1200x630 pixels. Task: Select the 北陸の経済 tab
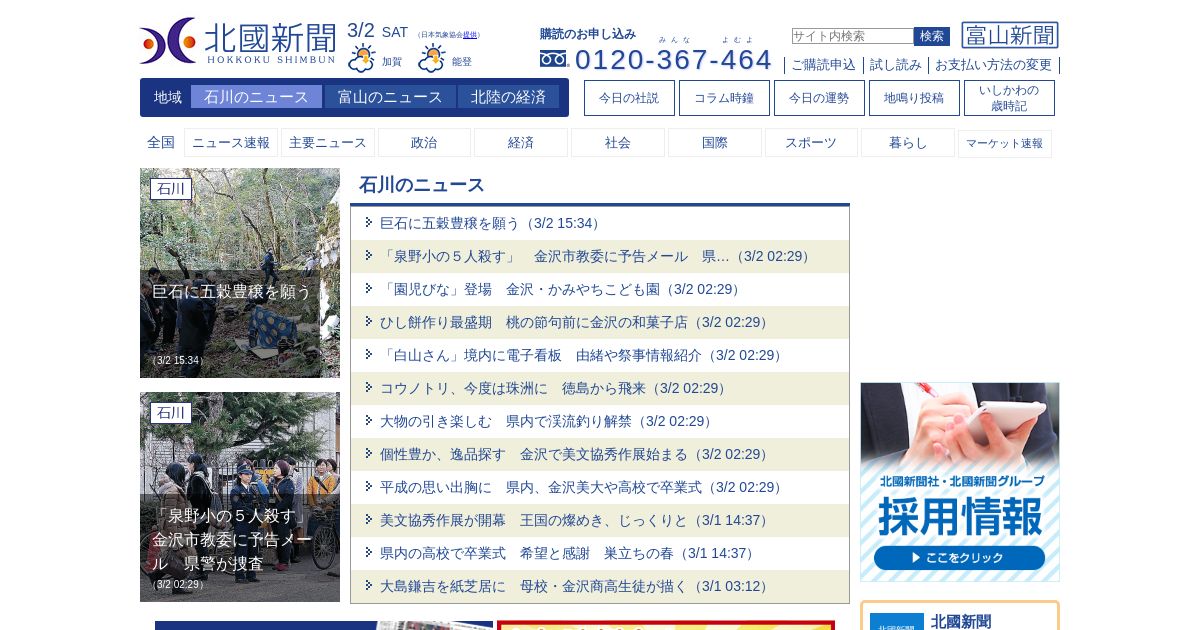(x=508, y=97)
